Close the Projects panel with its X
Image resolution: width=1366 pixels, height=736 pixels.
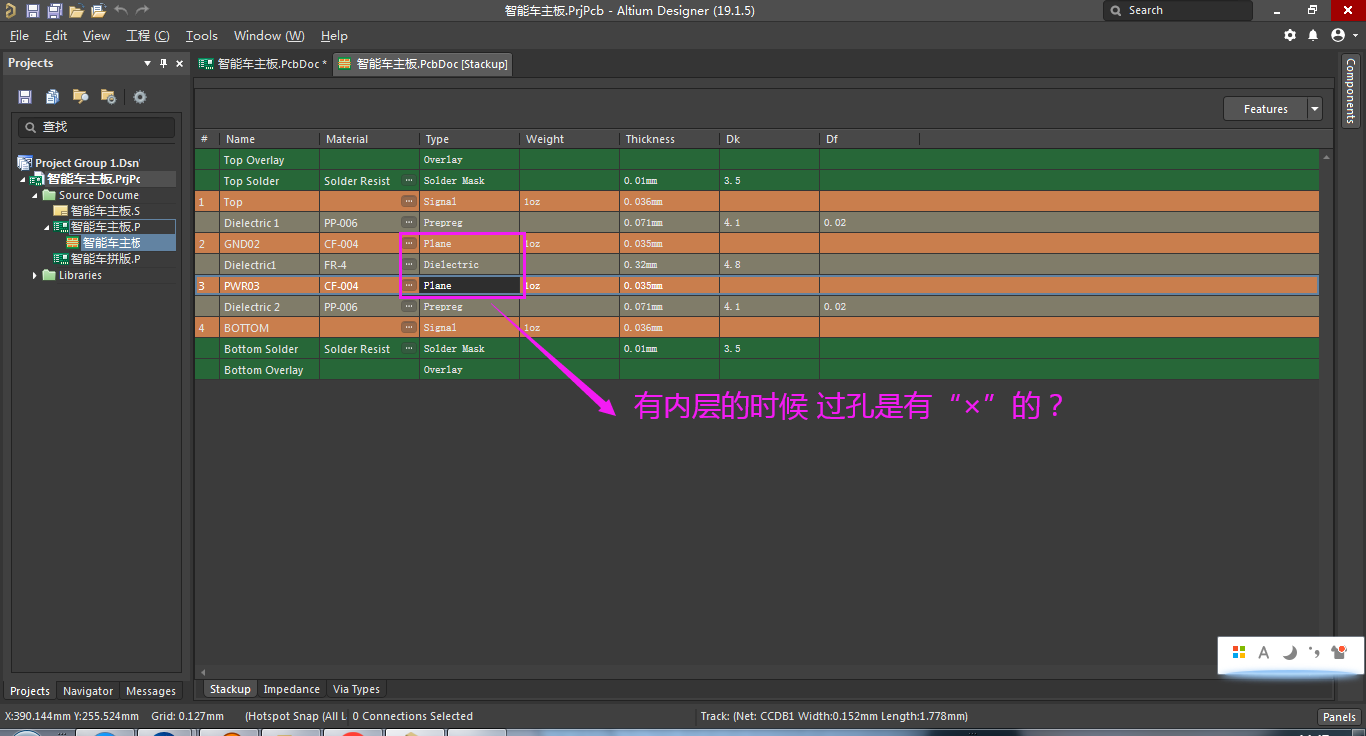click(x=180, y=63)
